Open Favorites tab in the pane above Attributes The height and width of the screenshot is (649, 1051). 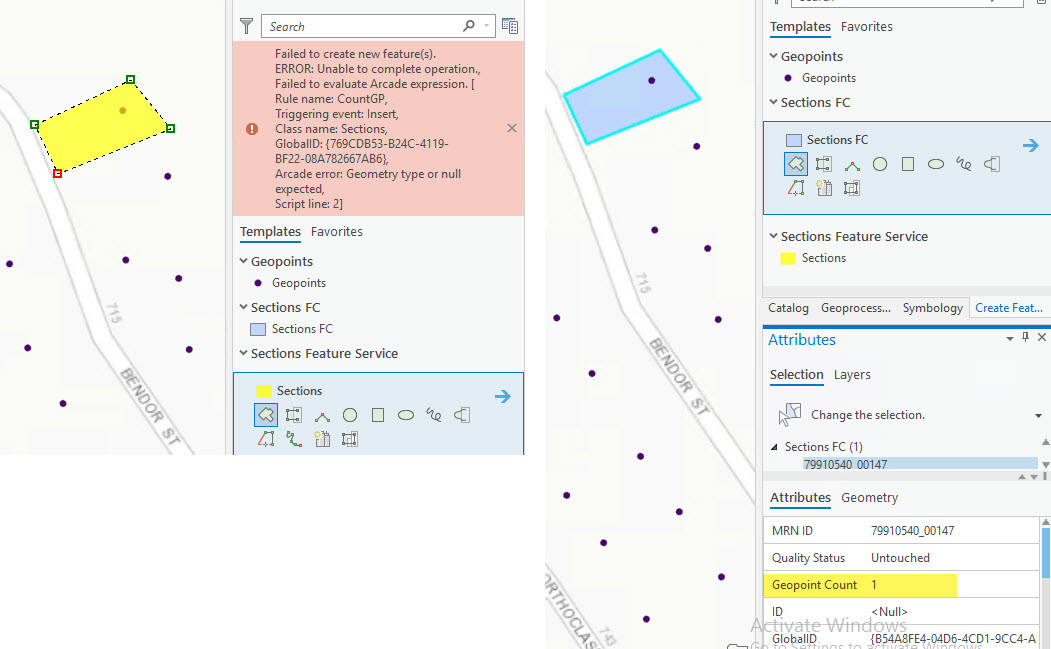click(867, 27)
